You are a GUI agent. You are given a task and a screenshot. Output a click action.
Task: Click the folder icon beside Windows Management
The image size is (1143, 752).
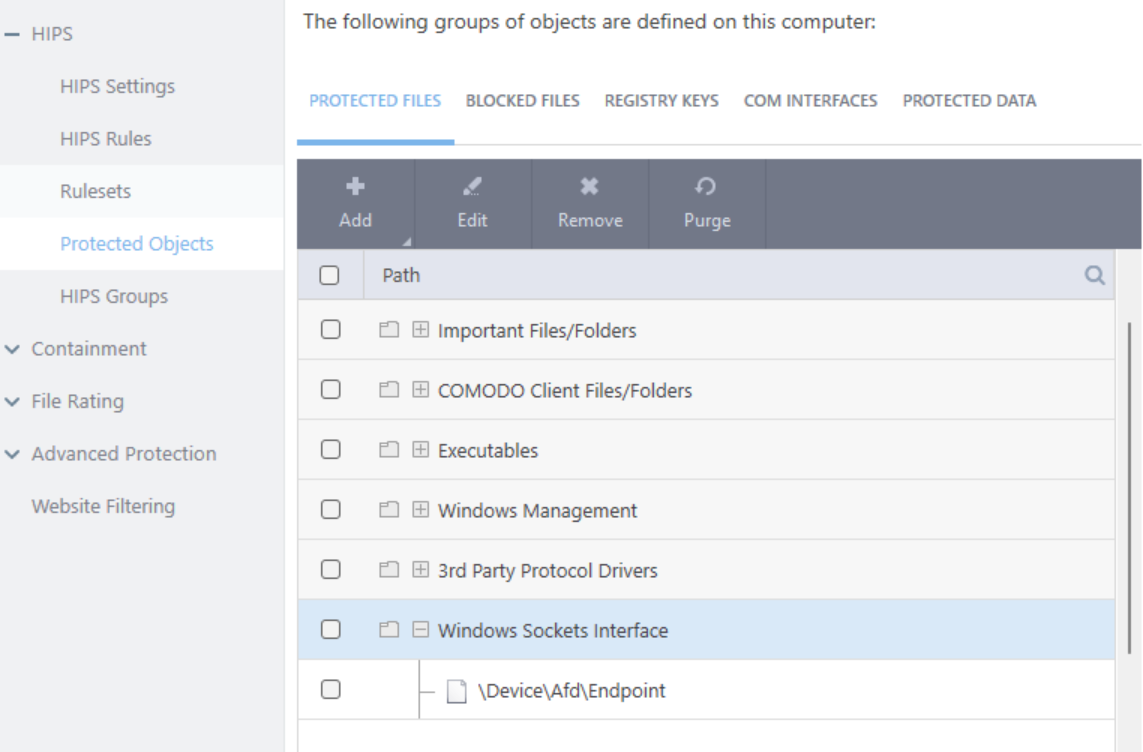389,511
